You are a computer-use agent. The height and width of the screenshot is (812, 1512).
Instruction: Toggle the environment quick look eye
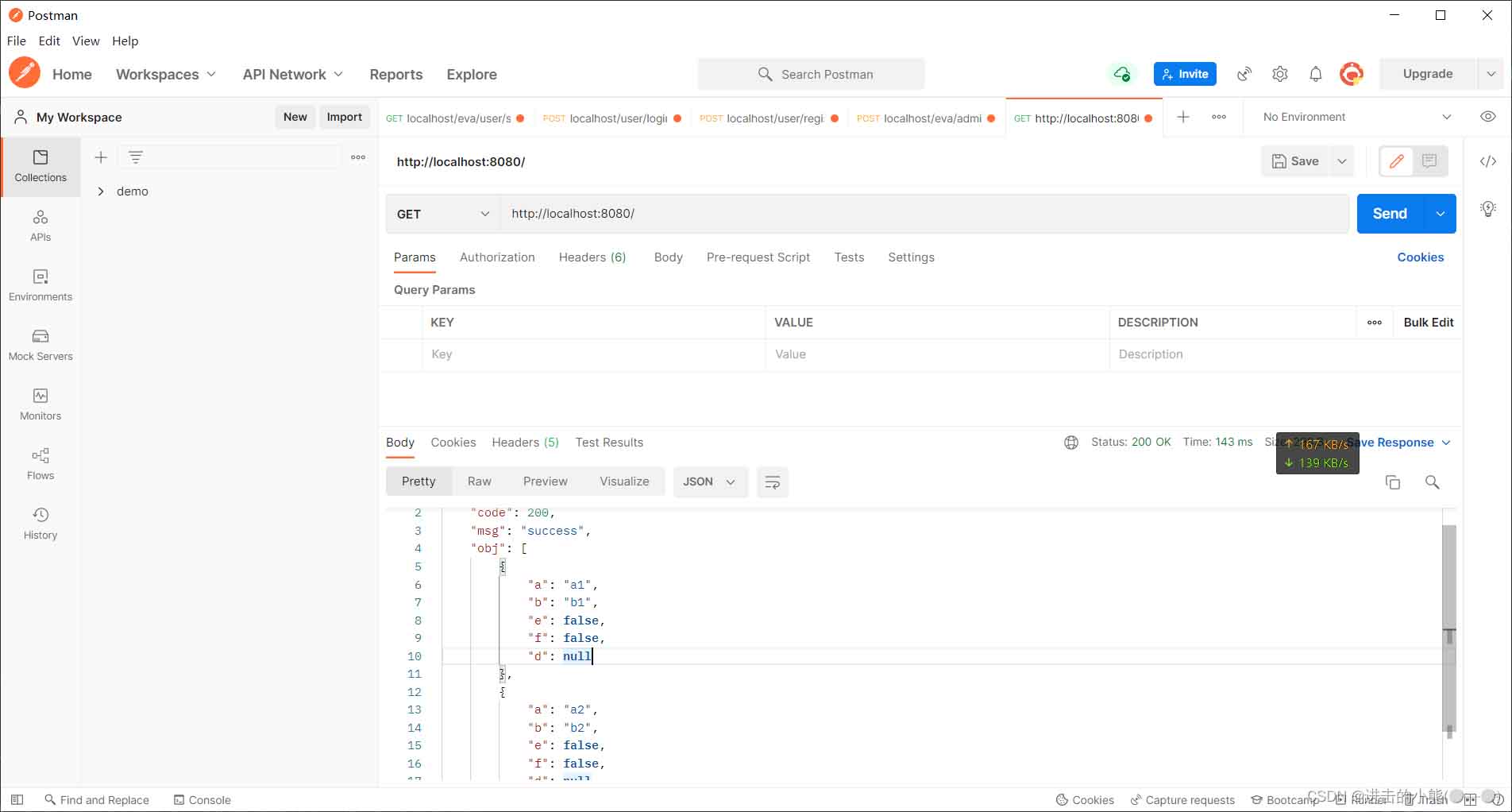1487,117
